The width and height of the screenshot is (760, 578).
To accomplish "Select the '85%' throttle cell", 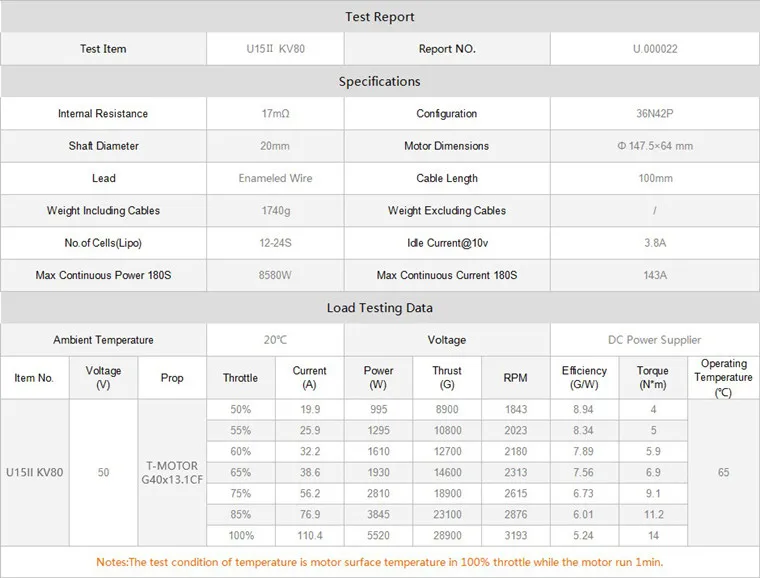I will pyautogui.click(x=241, y=515).
